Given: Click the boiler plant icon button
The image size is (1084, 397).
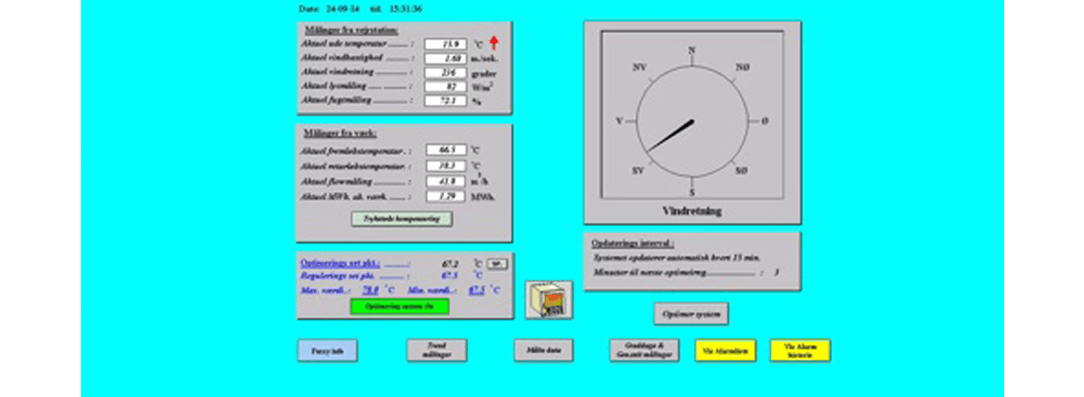Looking at the screenshot, I should [549, 299].
